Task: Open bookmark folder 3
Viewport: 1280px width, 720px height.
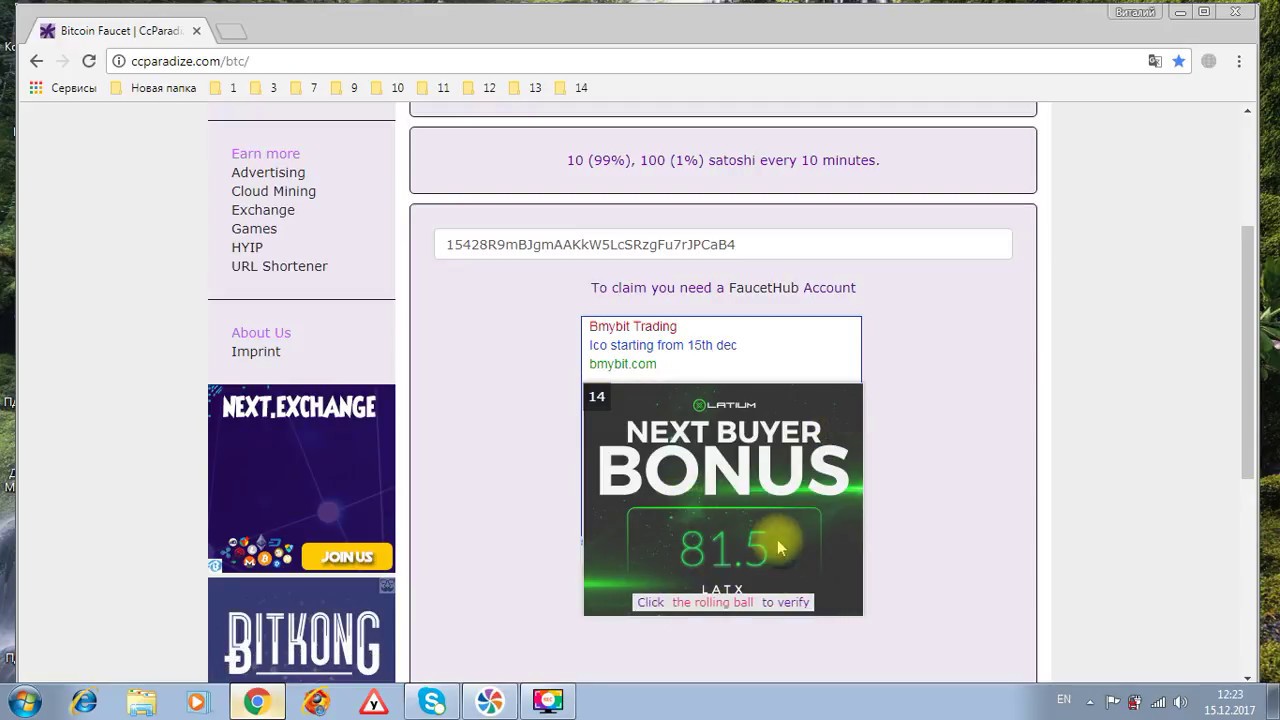Action: (x=263, y=88)
